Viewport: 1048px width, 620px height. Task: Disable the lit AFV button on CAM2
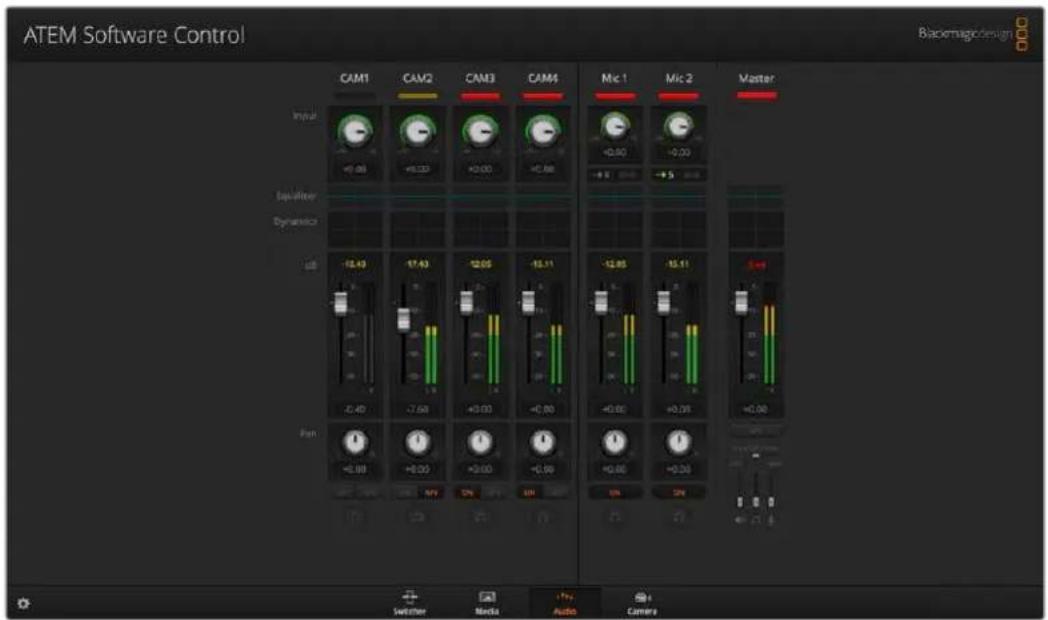pos(431,492)
